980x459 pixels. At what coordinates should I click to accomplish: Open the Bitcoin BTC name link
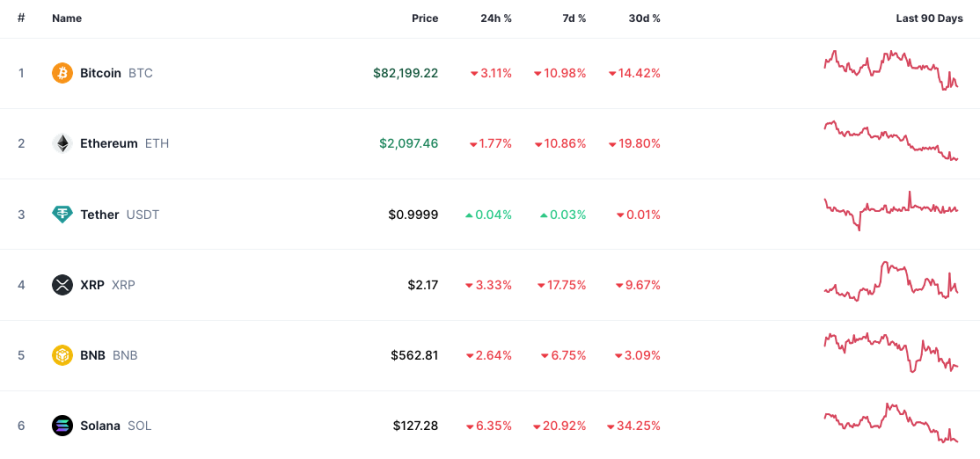coord(116,73)
